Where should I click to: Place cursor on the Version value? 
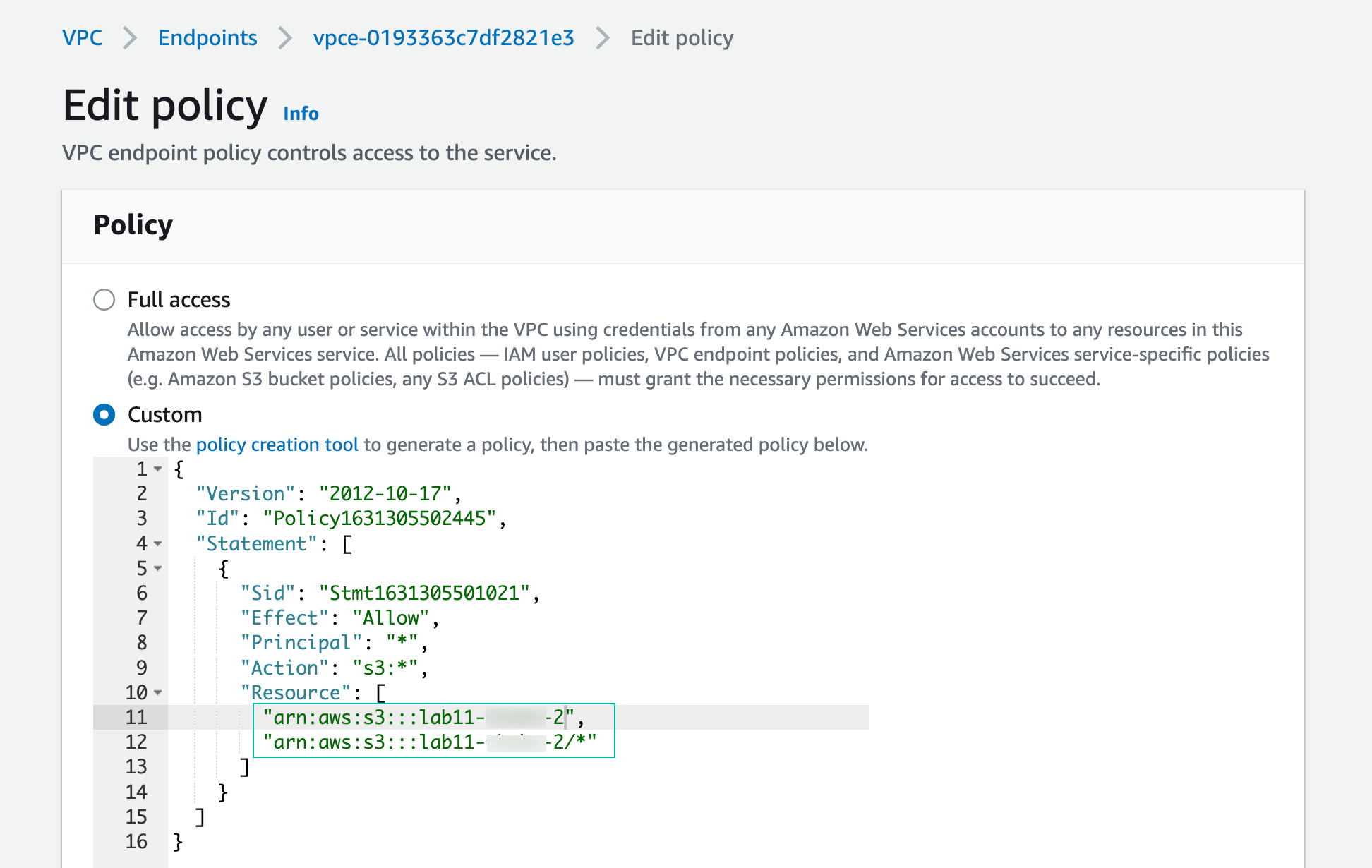coord(388,493)
